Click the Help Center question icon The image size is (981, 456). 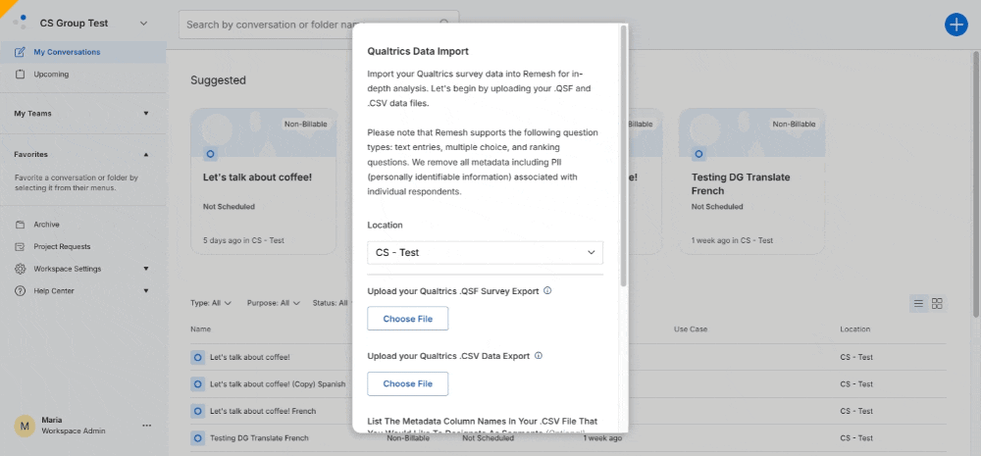coord(20,291)
